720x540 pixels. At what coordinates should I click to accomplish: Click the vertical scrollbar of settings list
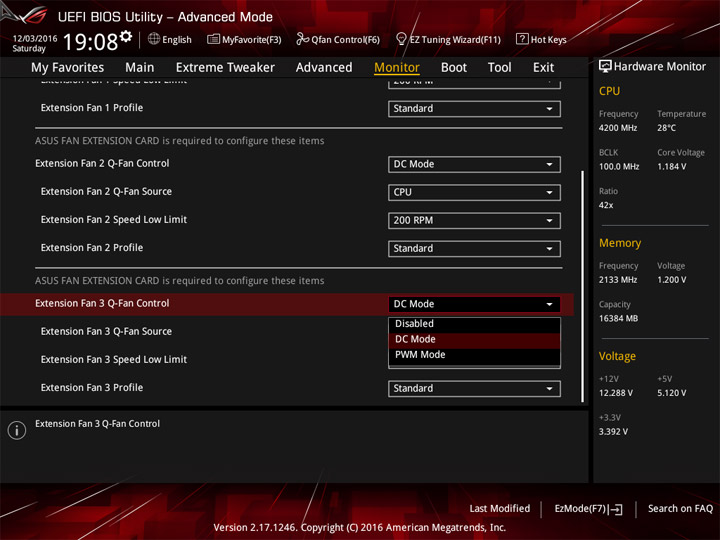pyautogui.click(x=583, y=287)
